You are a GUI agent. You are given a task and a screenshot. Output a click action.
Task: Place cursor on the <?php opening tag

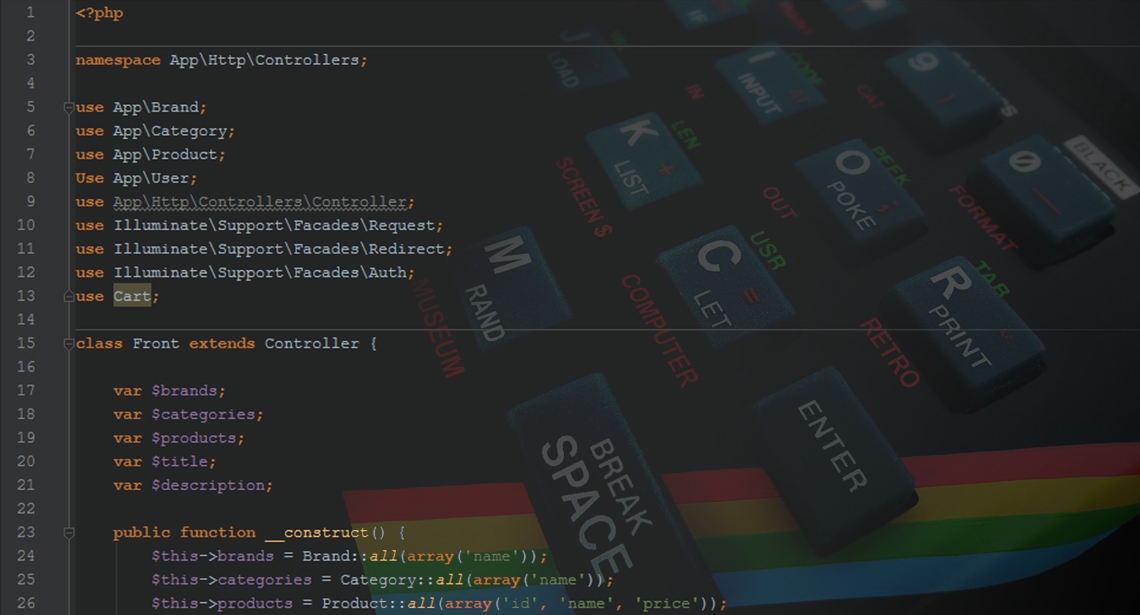(99, 13)
